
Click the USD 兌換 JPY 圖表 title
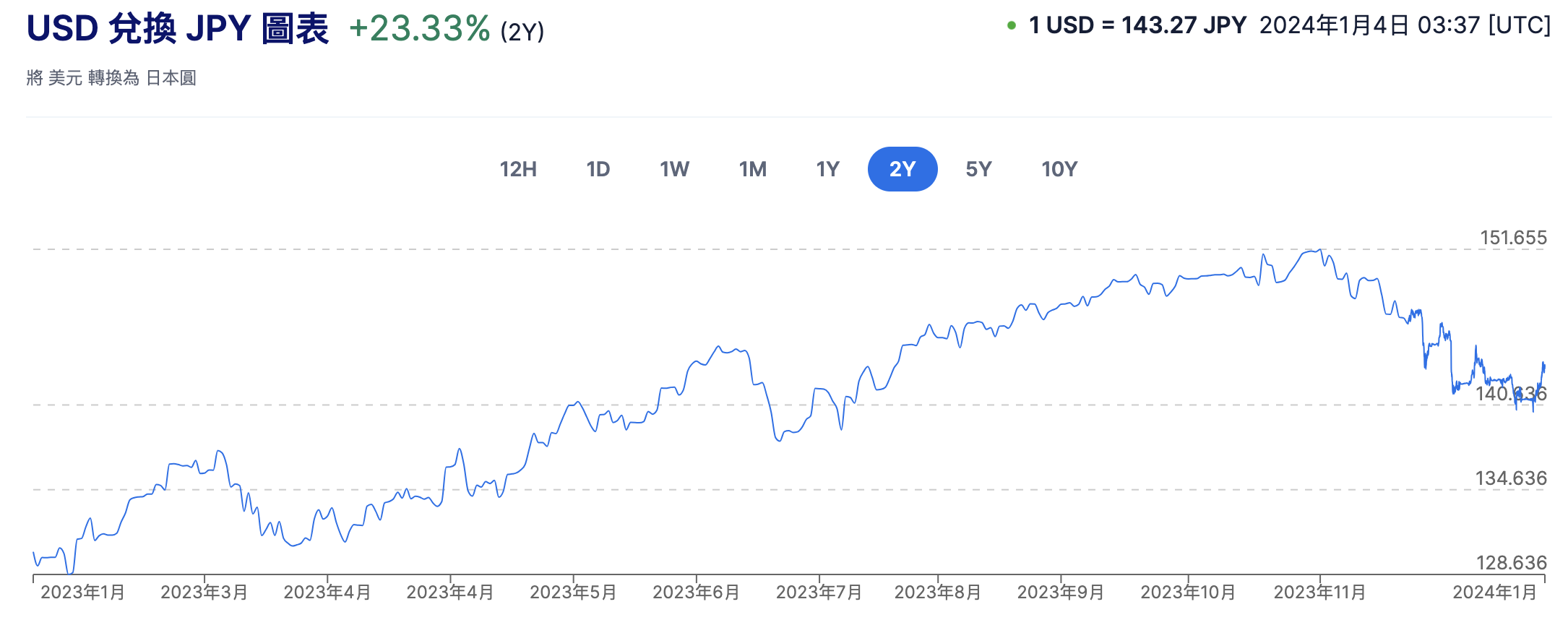pyautogui.click(x=178, y=29)
